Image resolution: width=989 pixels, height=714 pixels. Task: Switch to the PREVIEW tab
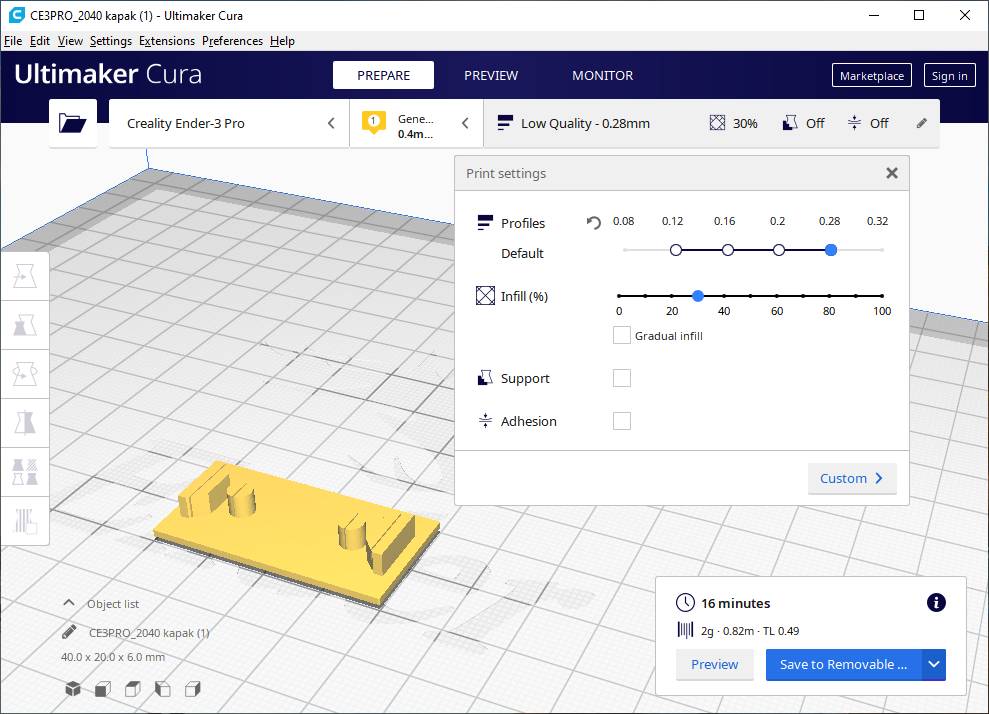tap(491, 75)
